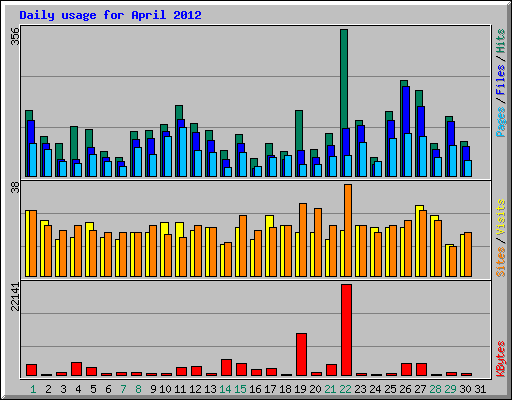Click the blue 'Files' legend label
The width and height of the screenshot is (512, 400).
500,79
